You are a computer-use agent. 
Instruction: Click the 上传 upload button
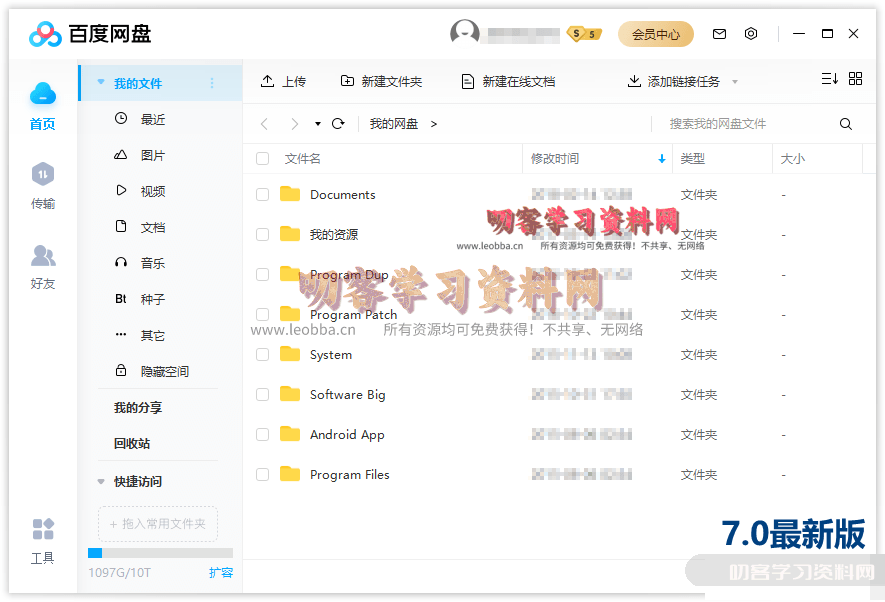tap(283, 82)
